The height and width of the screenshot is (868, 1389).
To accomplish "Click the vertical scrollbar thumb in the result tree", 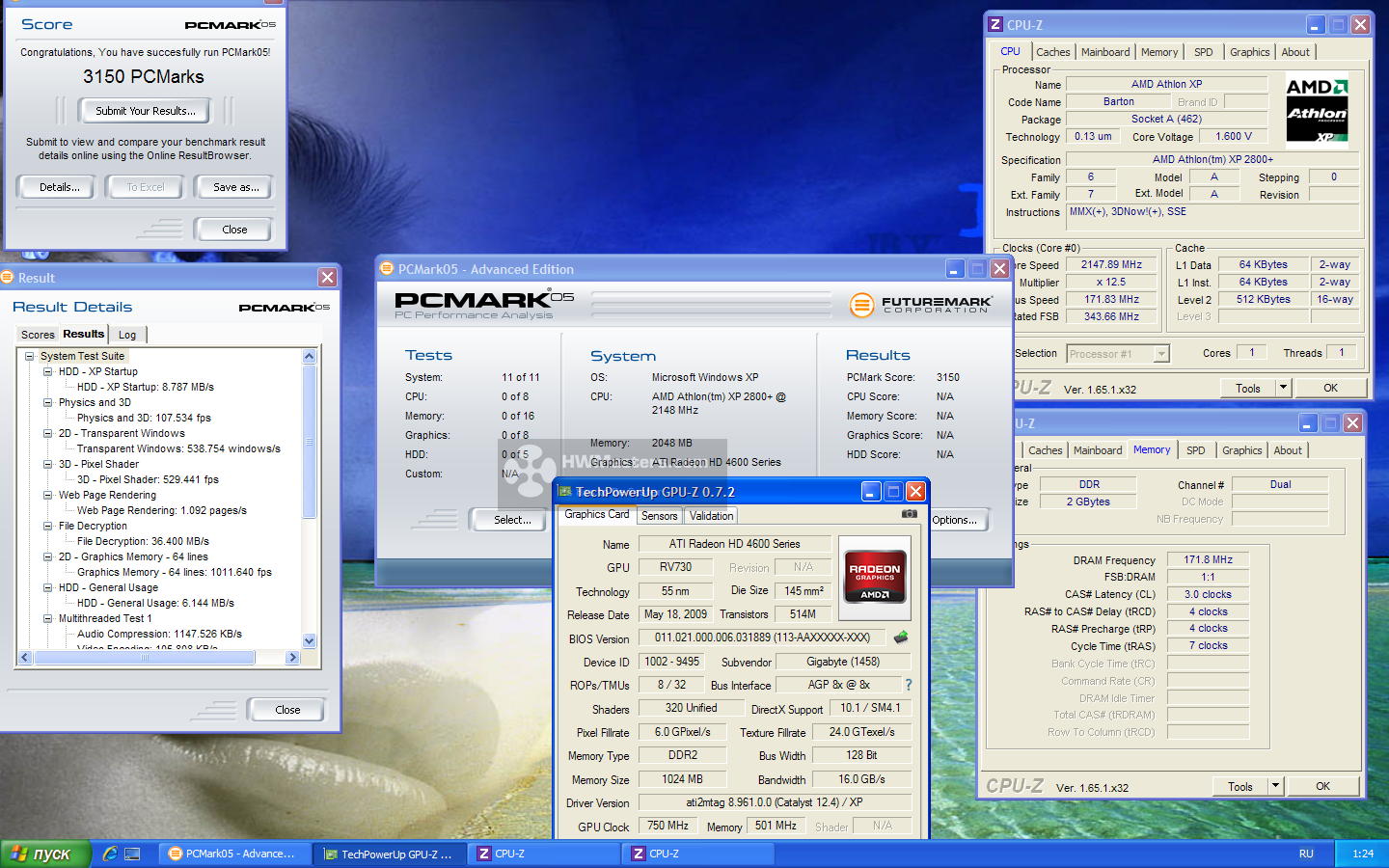I will click(310, 441).
